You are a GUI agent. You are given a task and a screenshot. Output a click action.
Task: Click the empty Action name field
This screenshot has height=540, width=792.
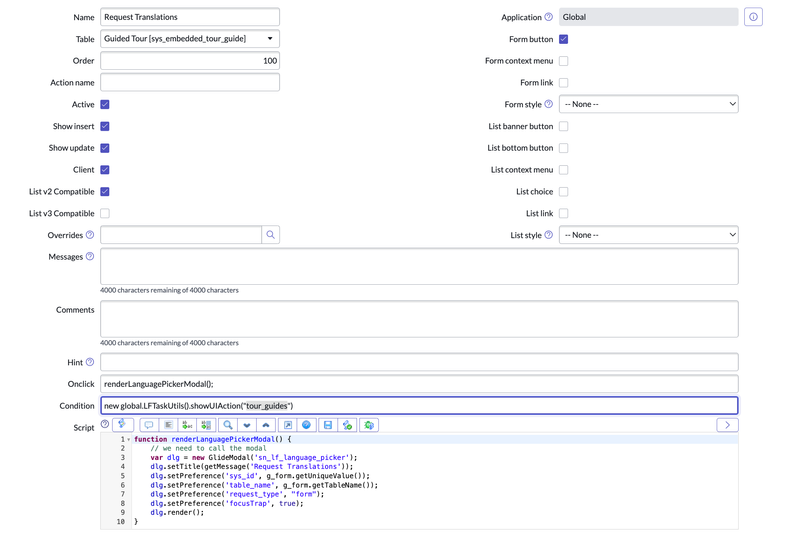coord(190,82)
